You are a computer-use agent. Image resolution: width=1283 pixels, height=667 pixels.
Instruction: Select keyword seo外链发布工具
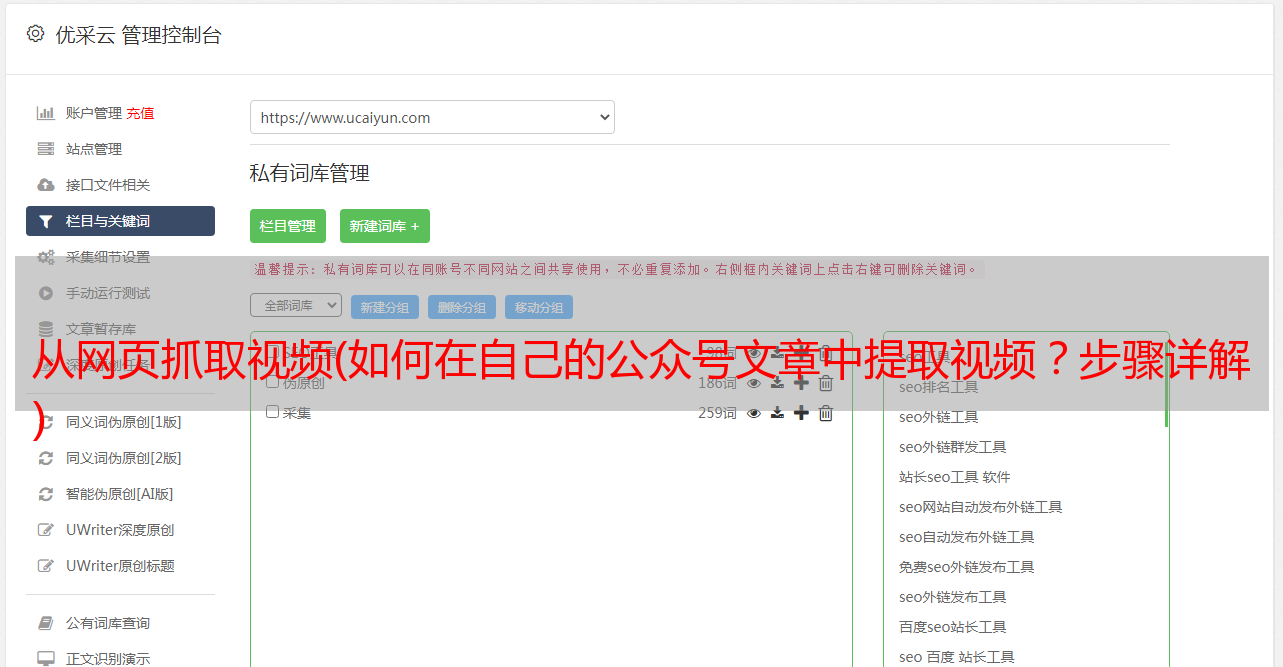(x=952, y=597)
